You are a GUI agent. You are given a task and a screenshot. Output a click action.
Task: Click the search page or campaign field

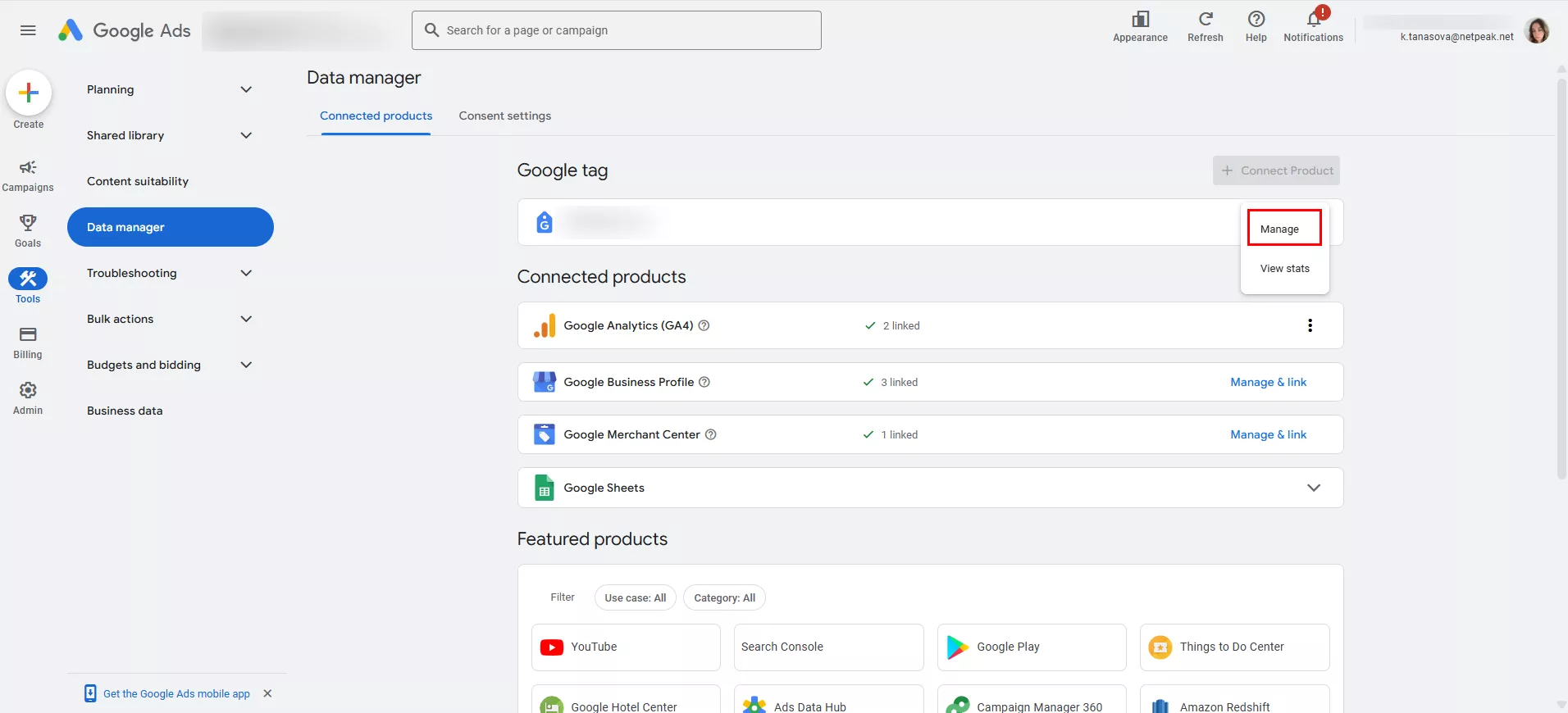pyautogui.click(x=617, y=30)
